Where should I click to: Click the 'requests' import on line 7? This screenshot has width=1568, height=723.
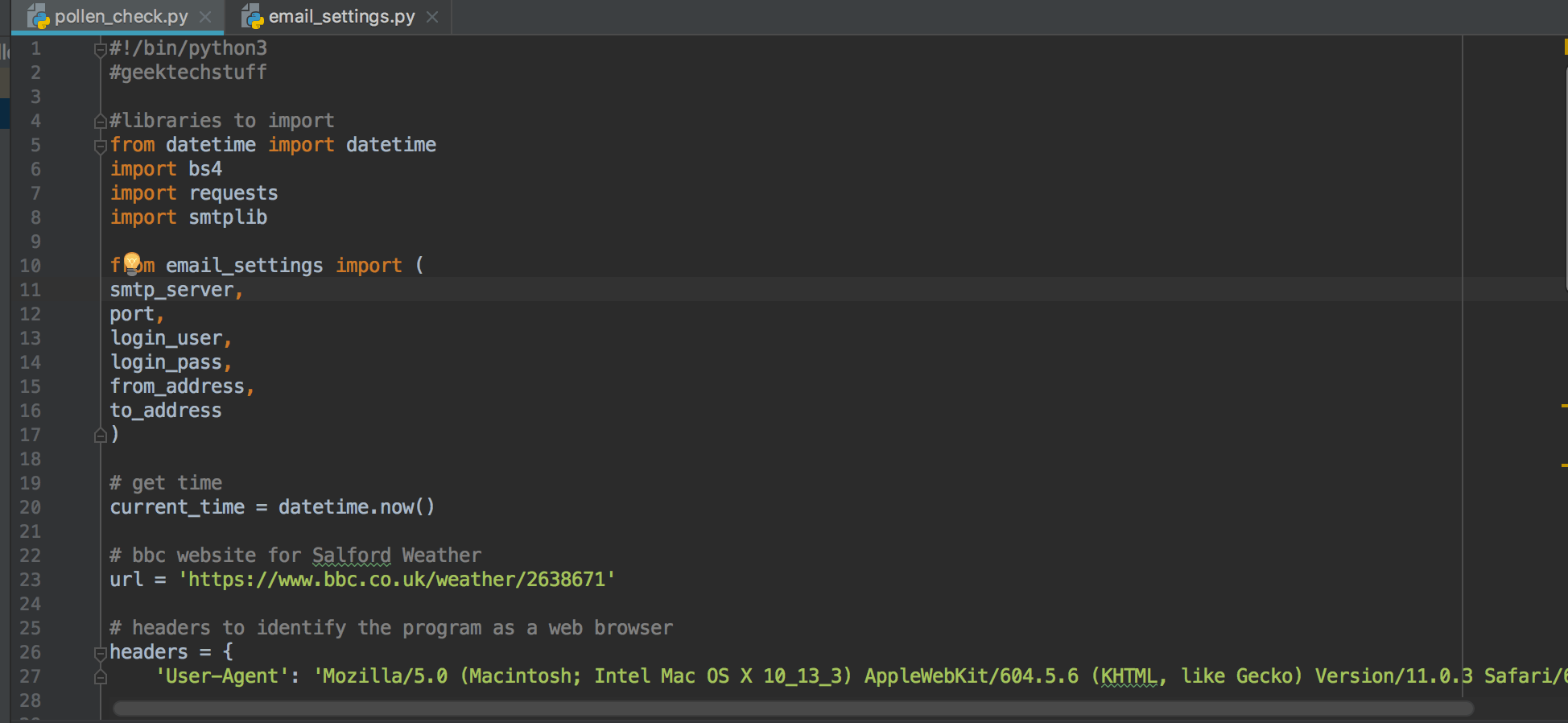pyautogui.click(x=233, y=193)
